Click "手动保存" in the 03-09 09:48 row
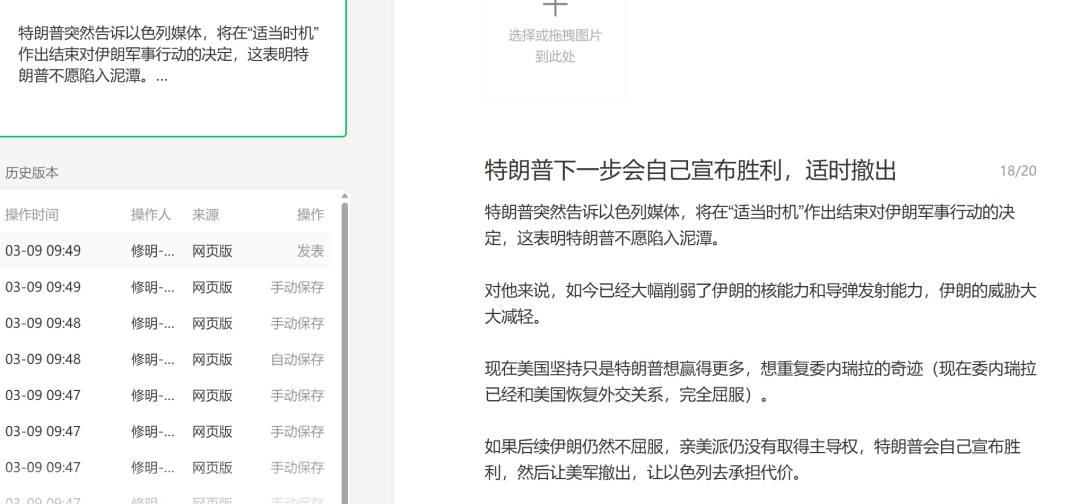Image resolution: width=1080 pixels, height=504 pixels. coord(297,323)
